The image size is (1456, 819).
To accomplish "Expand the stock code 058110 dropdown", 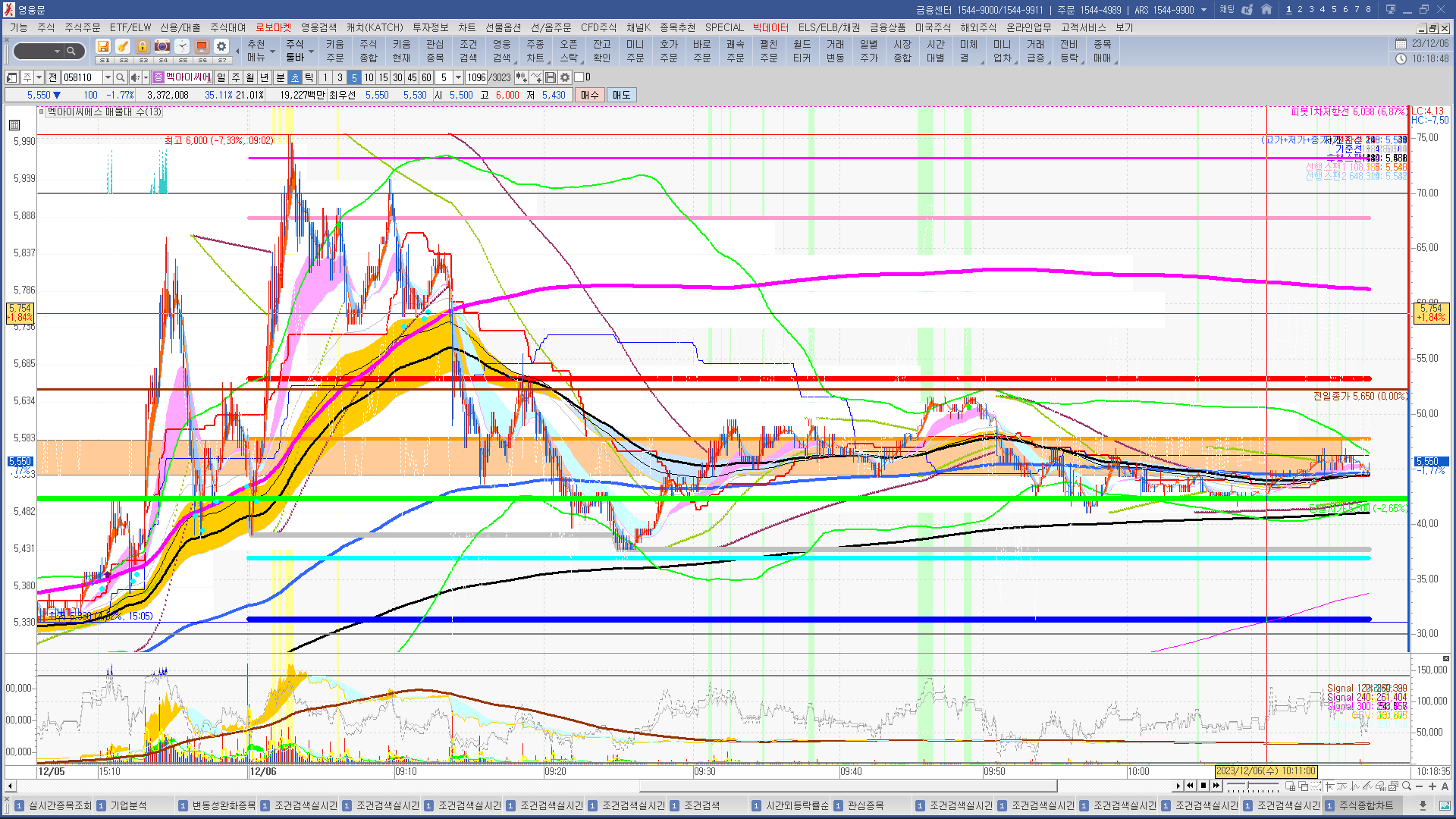I will tap(108, 77).
